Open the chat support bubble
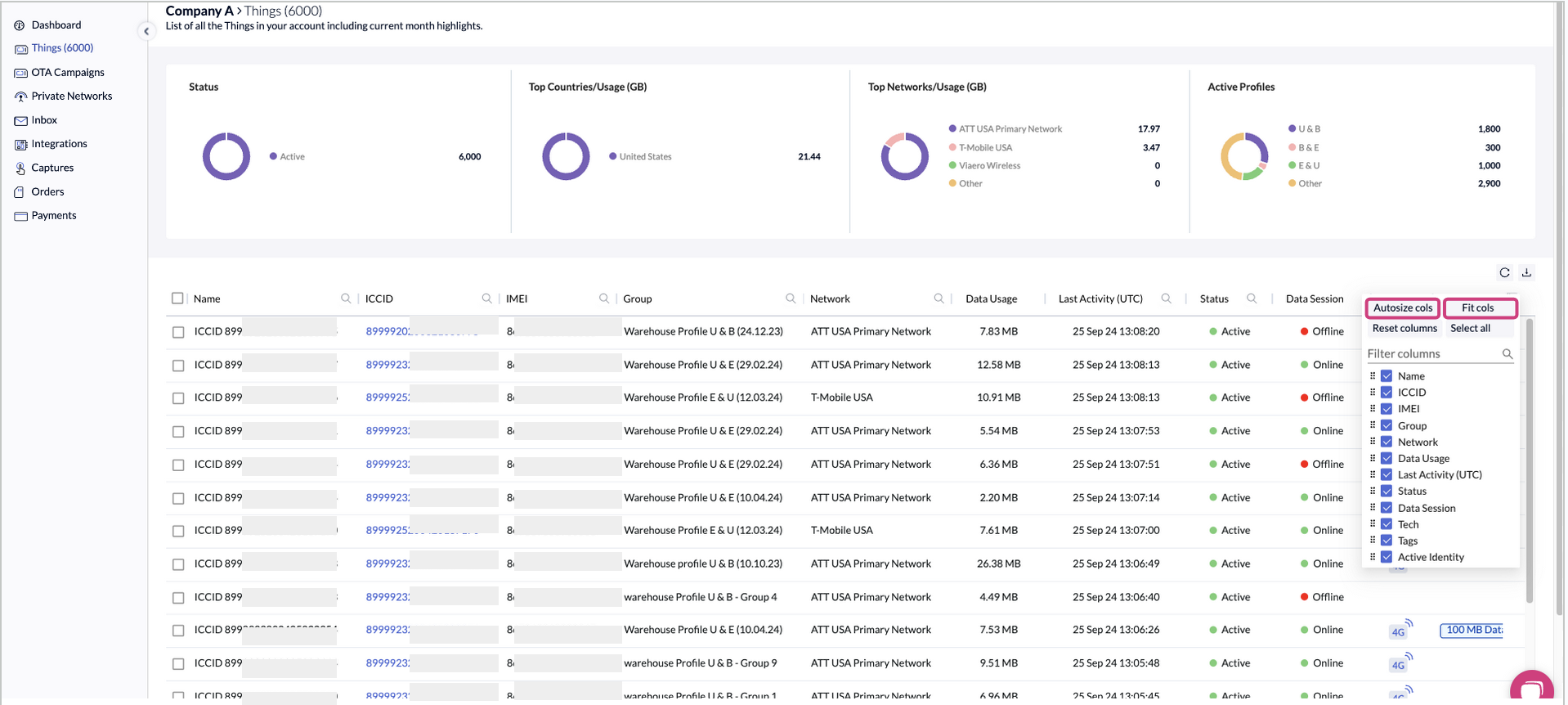 click(1531, 687)
